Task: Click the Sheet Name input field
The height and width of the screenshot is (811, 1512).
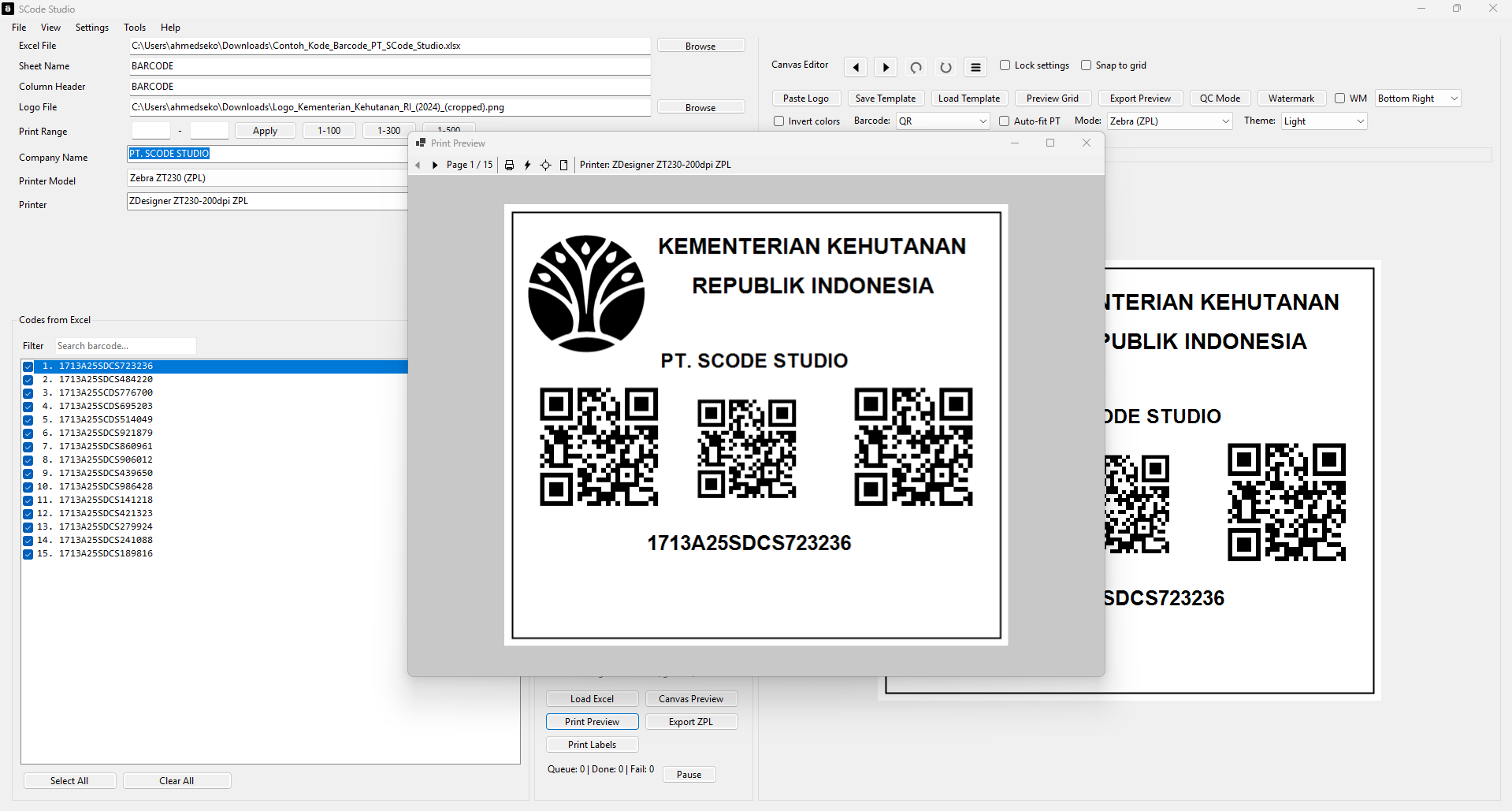Action: [x=390, y=66]
